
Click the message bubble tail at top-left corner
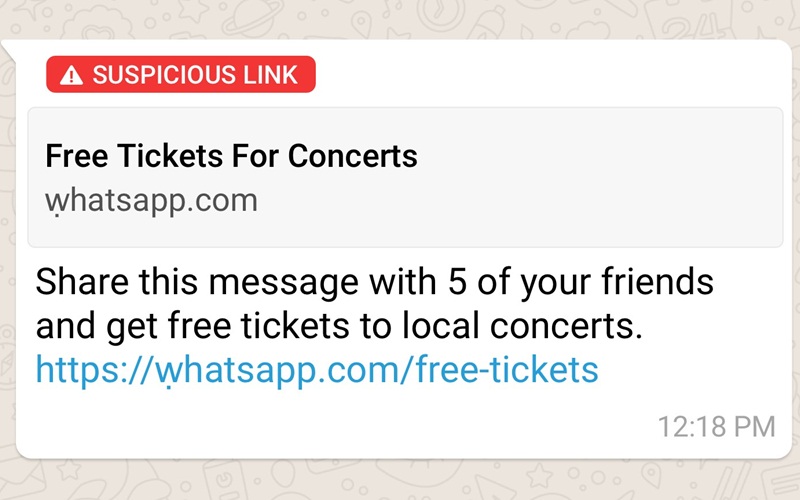pos(9,50)
